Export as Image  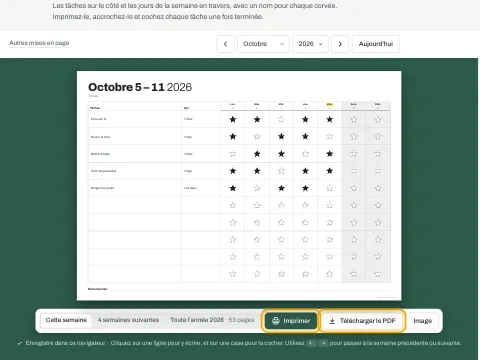(x=422, y=321)
